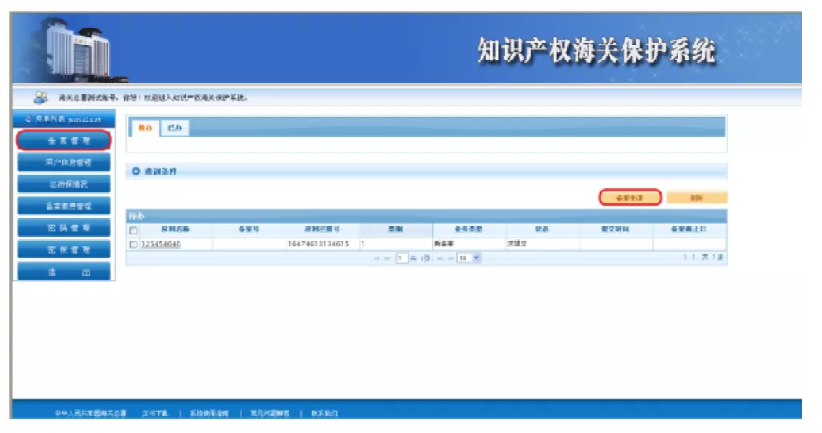Click into the page number input field

click(x=402, y=258)
